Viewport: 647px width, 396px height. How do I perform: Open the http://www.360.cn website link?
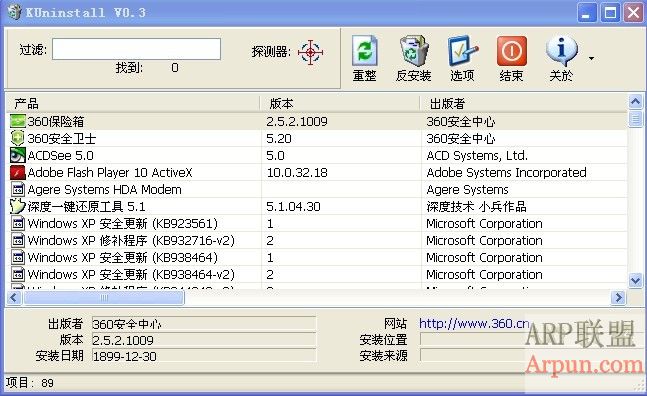pos(474,323)
